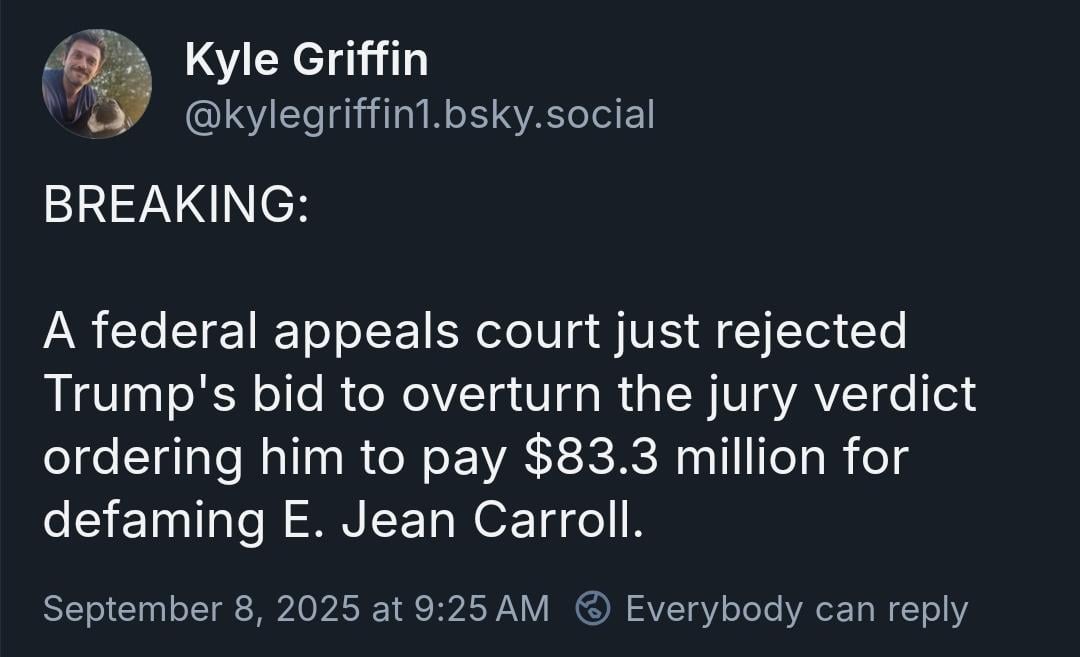The height and width of the screenshot is (657, 1080).
Task: Click the word Griffin in the display name
Action: [360, 59]
